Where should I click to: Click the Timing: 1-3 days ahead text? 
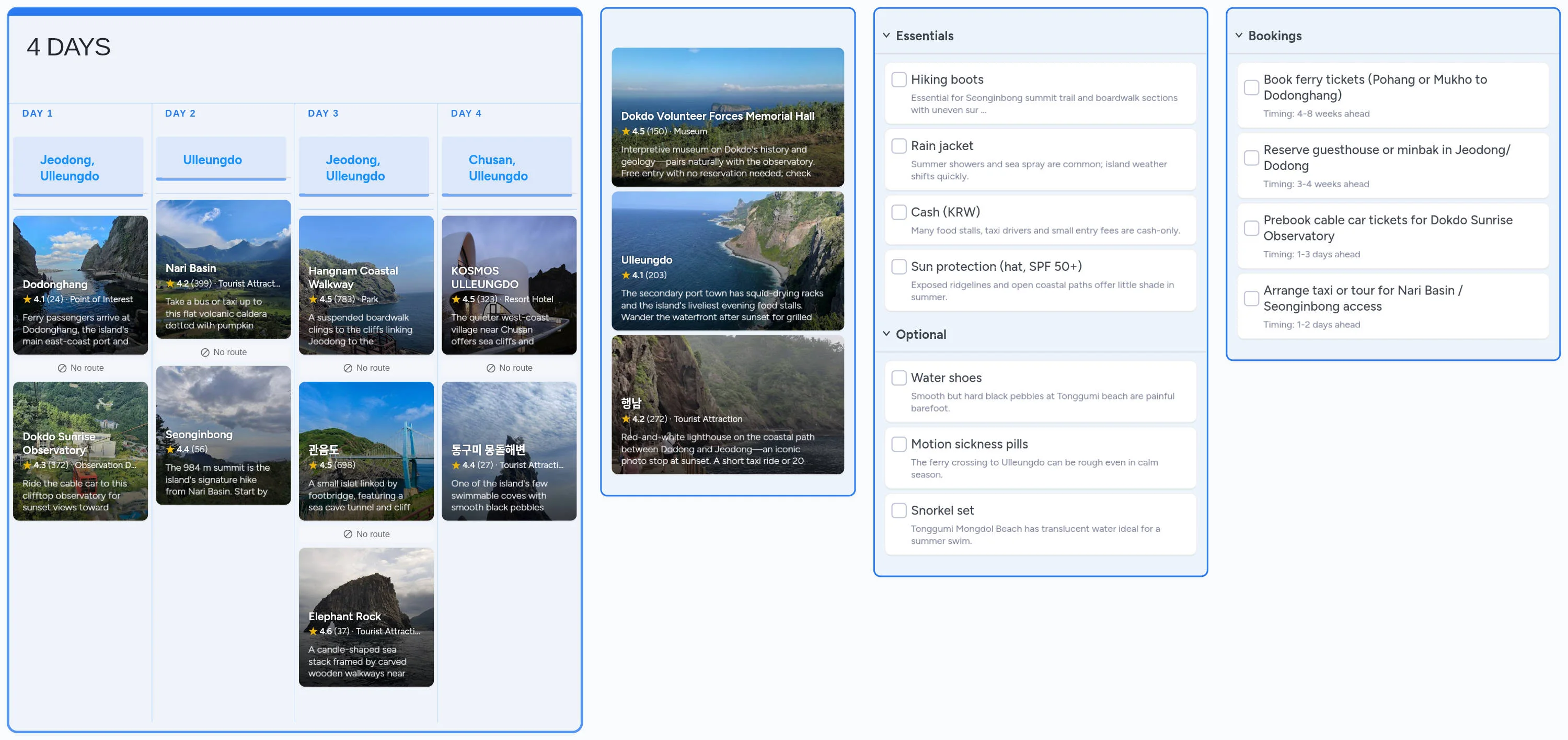tap(1312, 255)
